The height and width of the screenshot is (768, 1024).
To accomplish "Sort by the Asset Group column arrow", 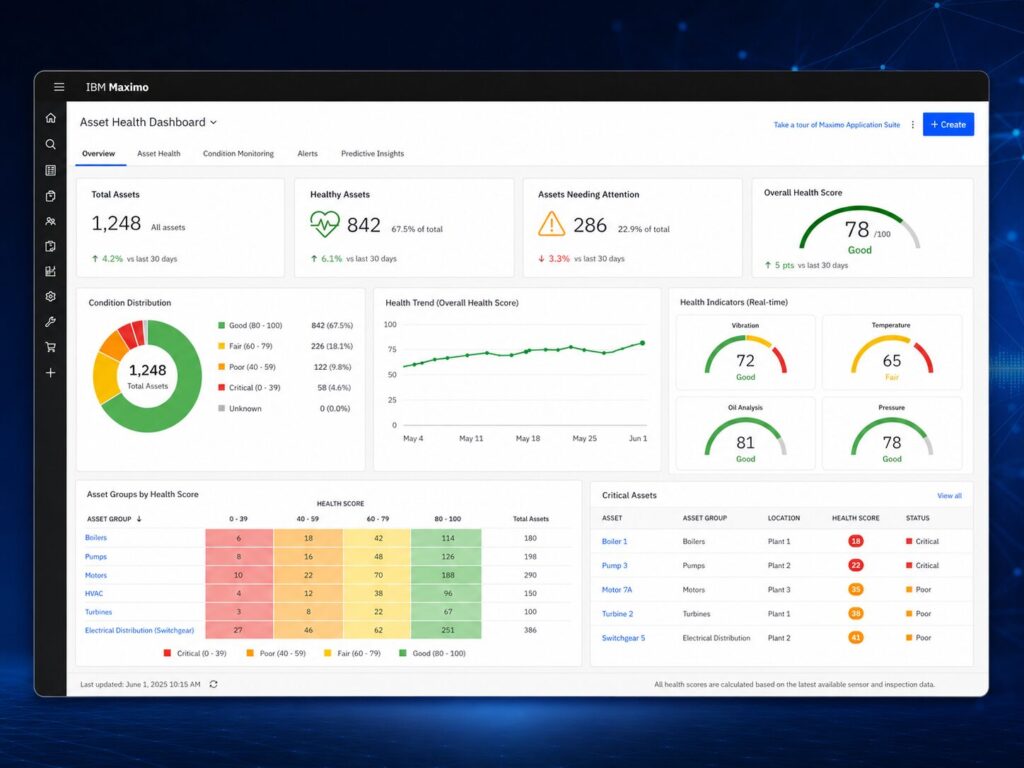I will coord(139,519).
